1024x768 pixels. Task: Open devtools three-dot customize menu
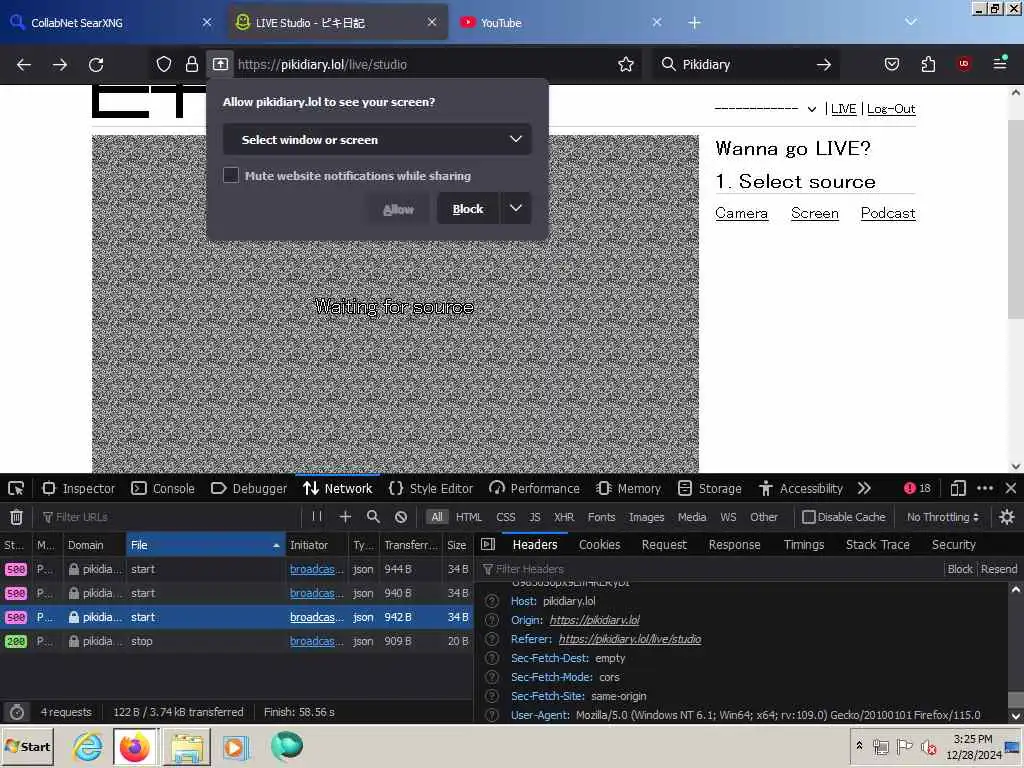[985, 488]
